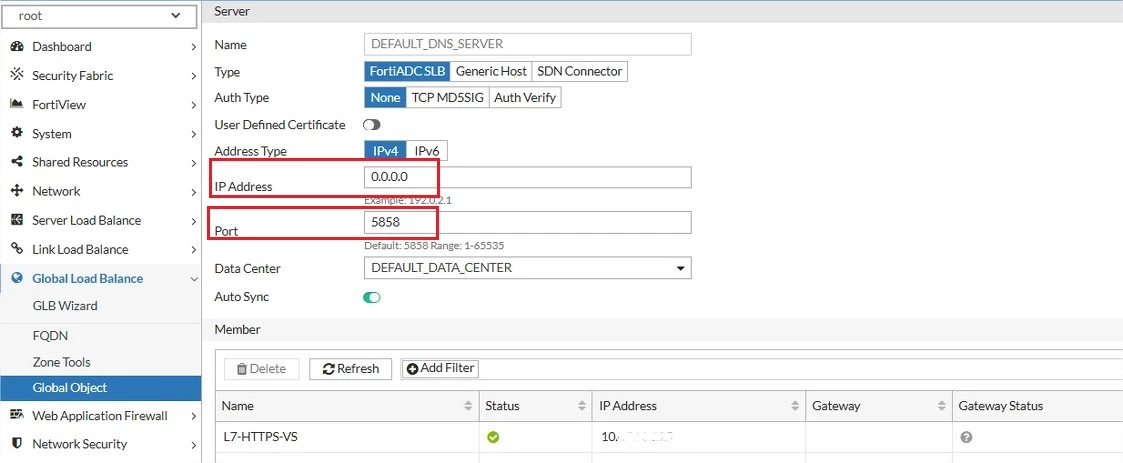
Task: Click gateway status question mark icon
Action: (x=966, y=437)
